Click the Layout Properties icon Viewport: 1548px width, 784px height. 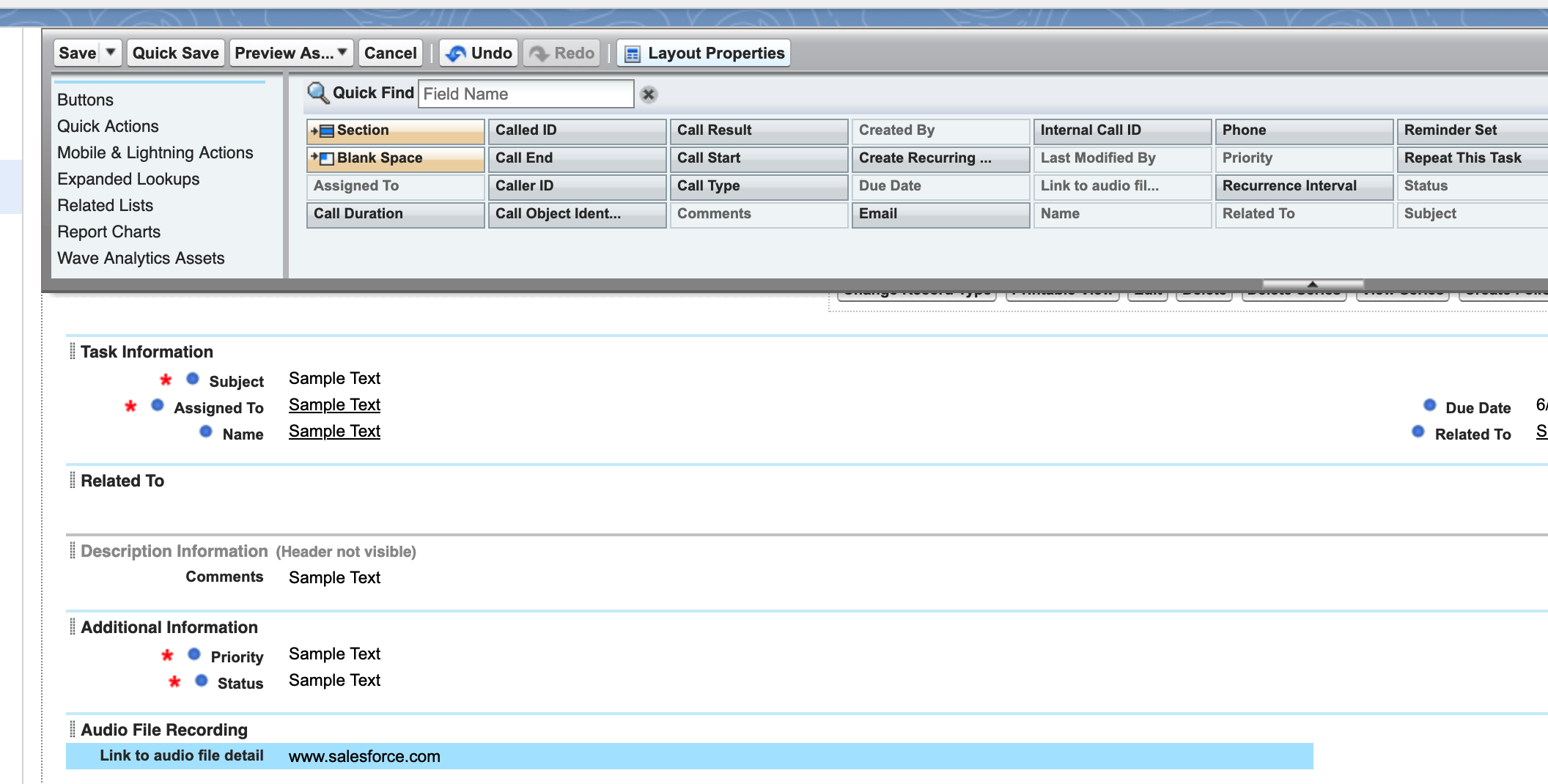coord(633,53)
